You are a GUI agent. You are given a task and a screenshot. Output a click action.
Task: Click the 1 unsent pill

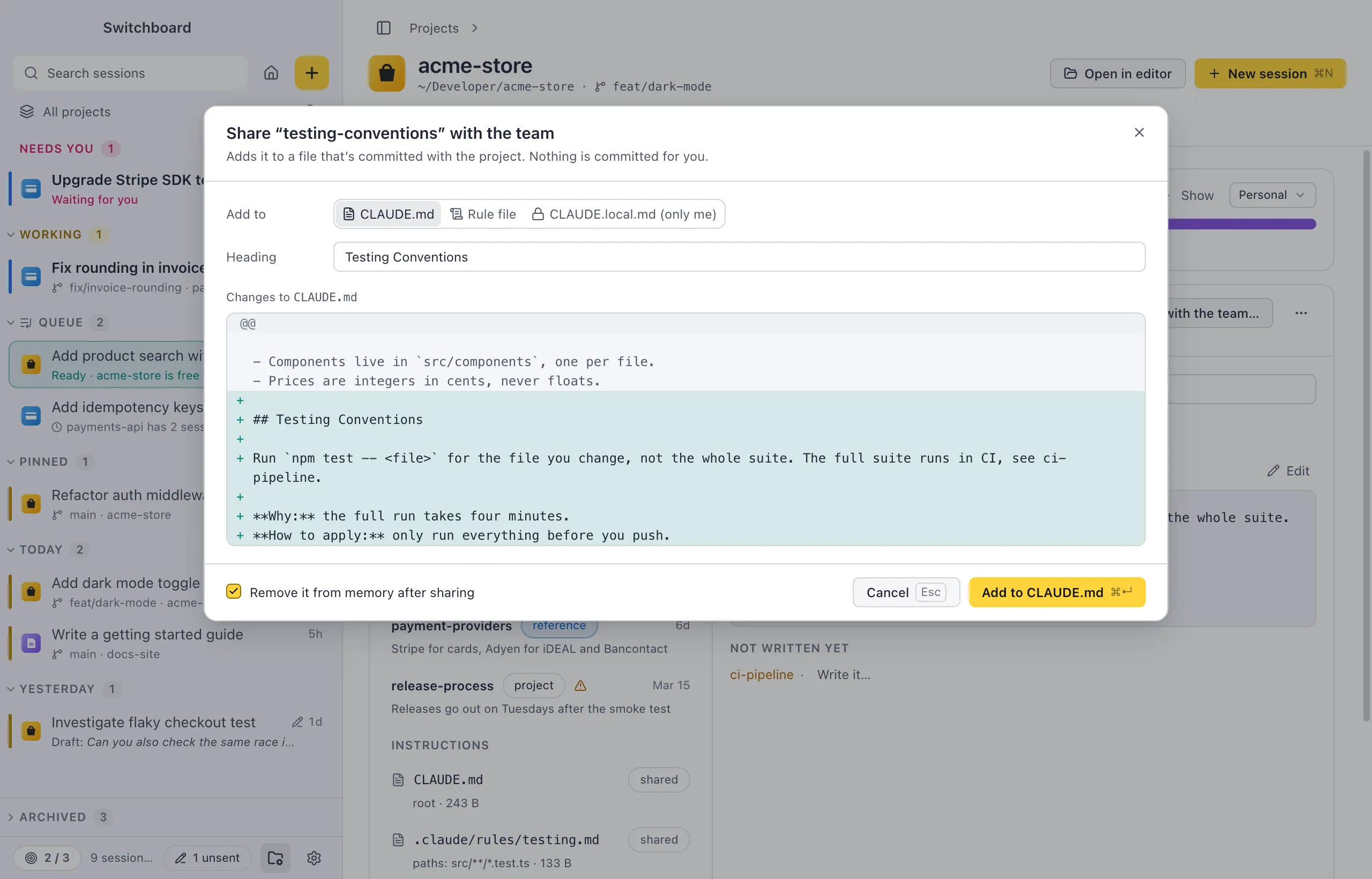[x=207, y=858]
